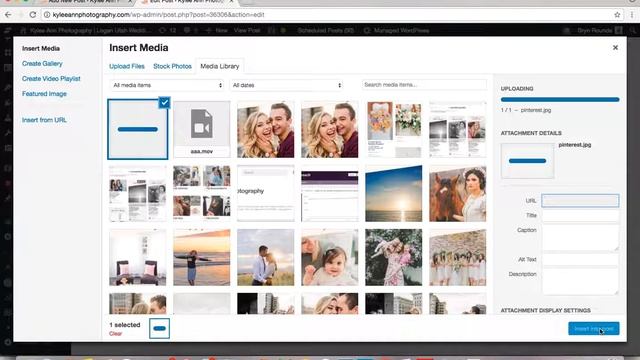
Task: Click the Alt Text input field
Action: 580,260
